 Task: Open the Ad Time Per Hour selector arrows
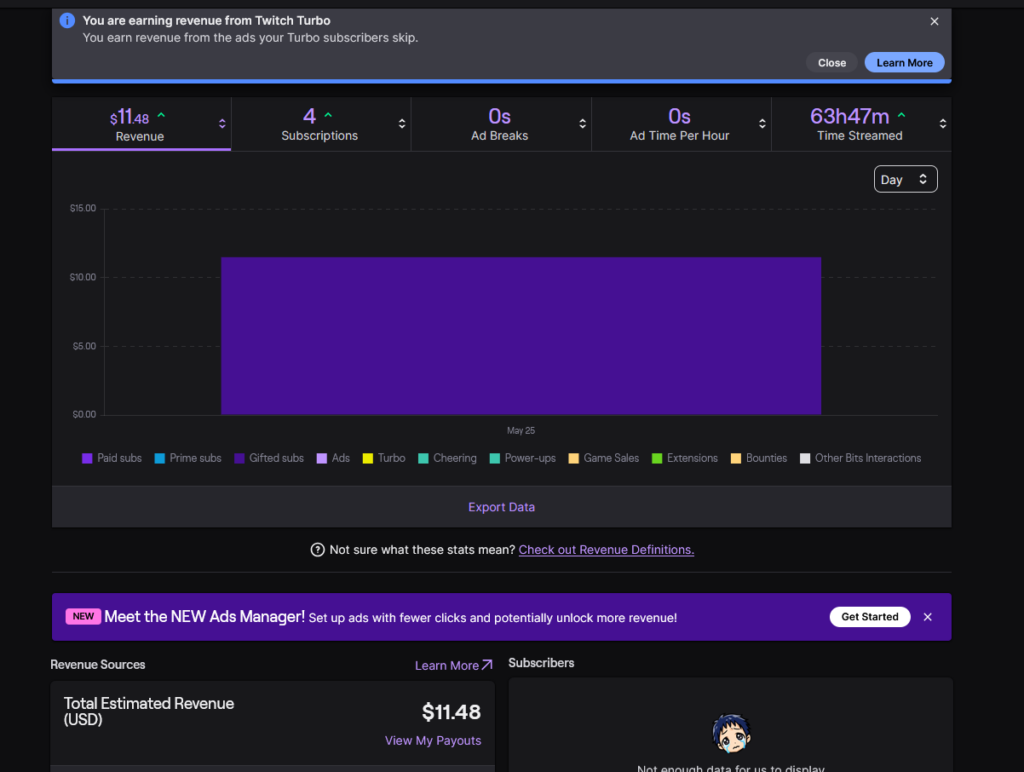pyautogui.click(x=761, y=124)
